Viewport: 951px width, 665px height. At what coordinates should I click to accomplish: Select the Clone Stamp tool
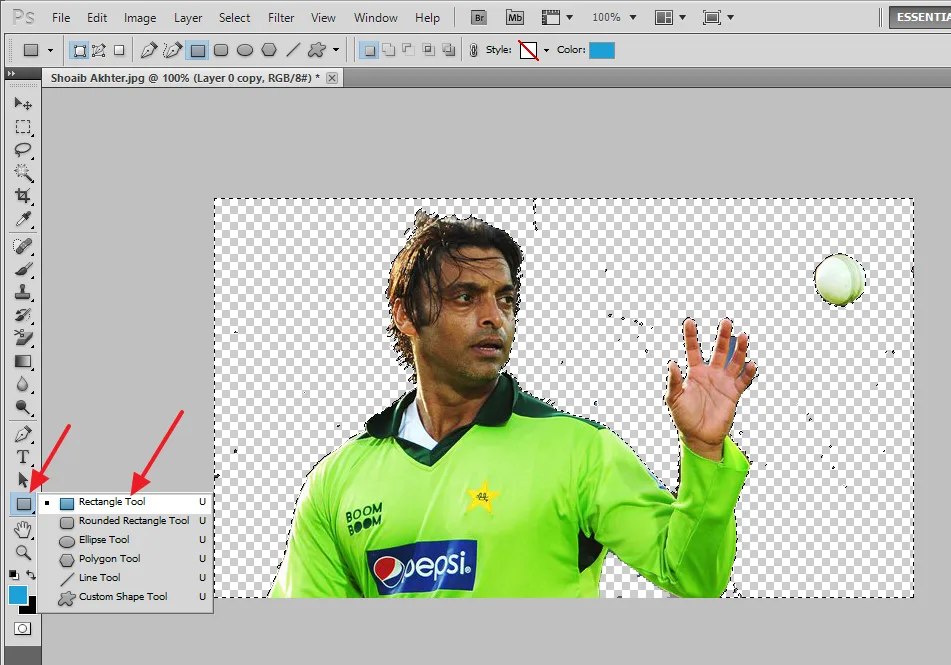coord(23,292)
